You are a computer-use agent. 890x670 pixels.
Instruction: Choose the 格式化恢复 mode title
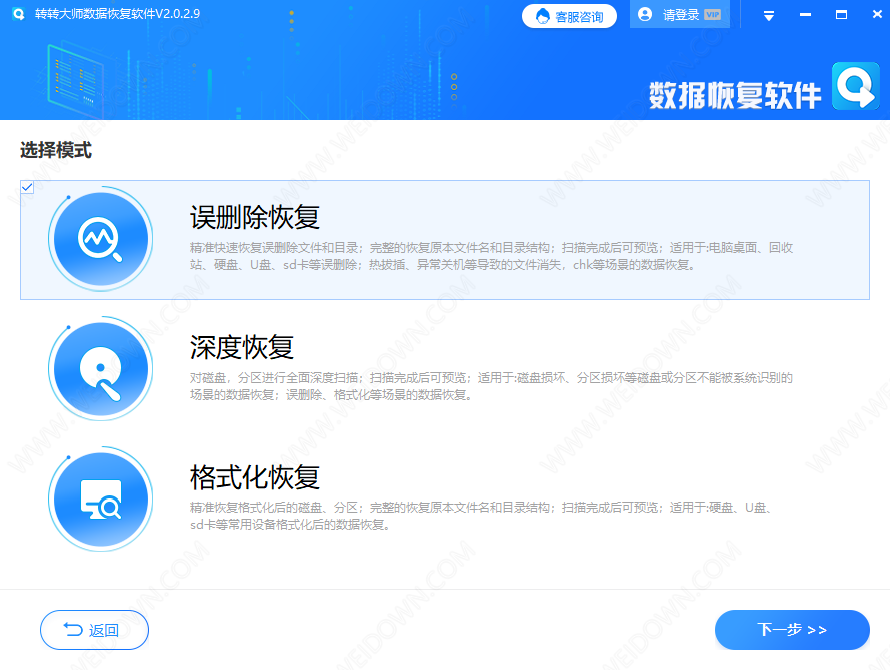pos(255,478)
